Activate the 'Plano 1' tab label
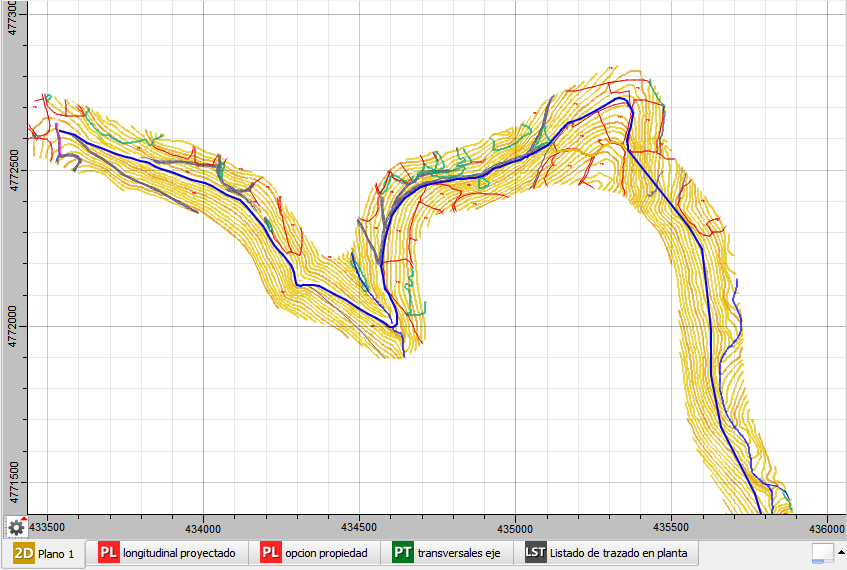Viewport: 847px width, 570px height. (x=56, y=553)
